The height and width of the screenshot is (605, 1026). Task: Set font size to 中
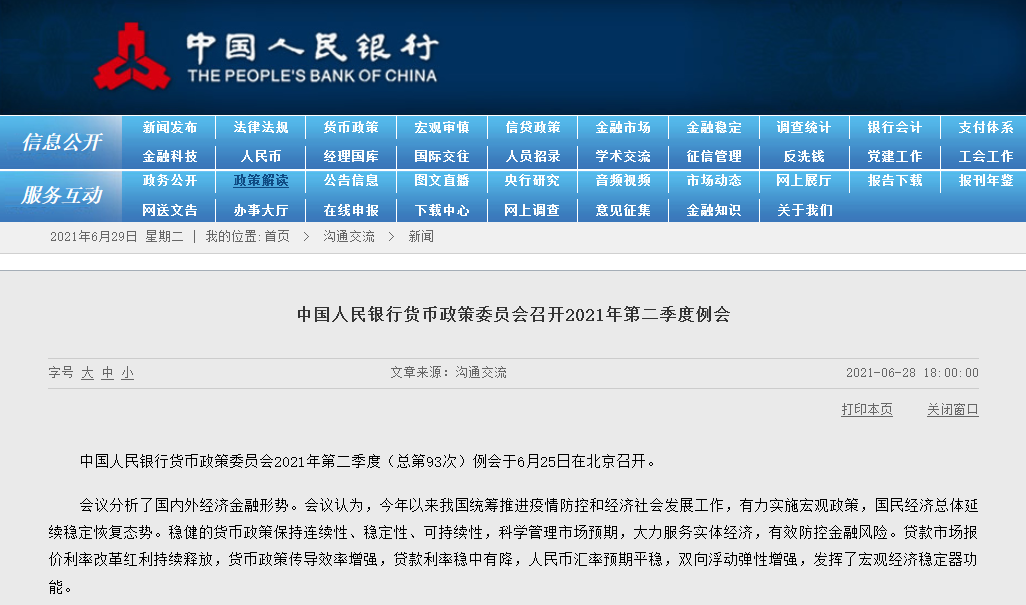[x=107, y=373]
